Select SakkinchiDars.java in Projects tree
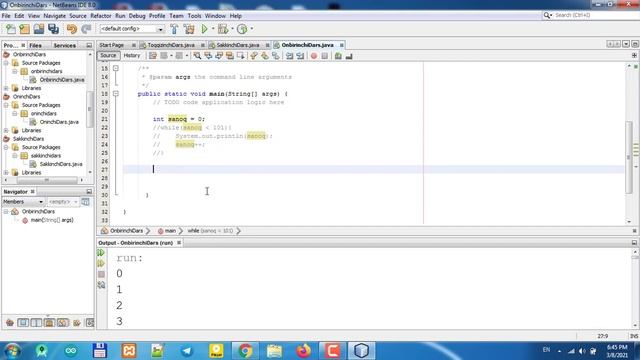640x360 pixels. pyautogui.click(x=61, y=164)
